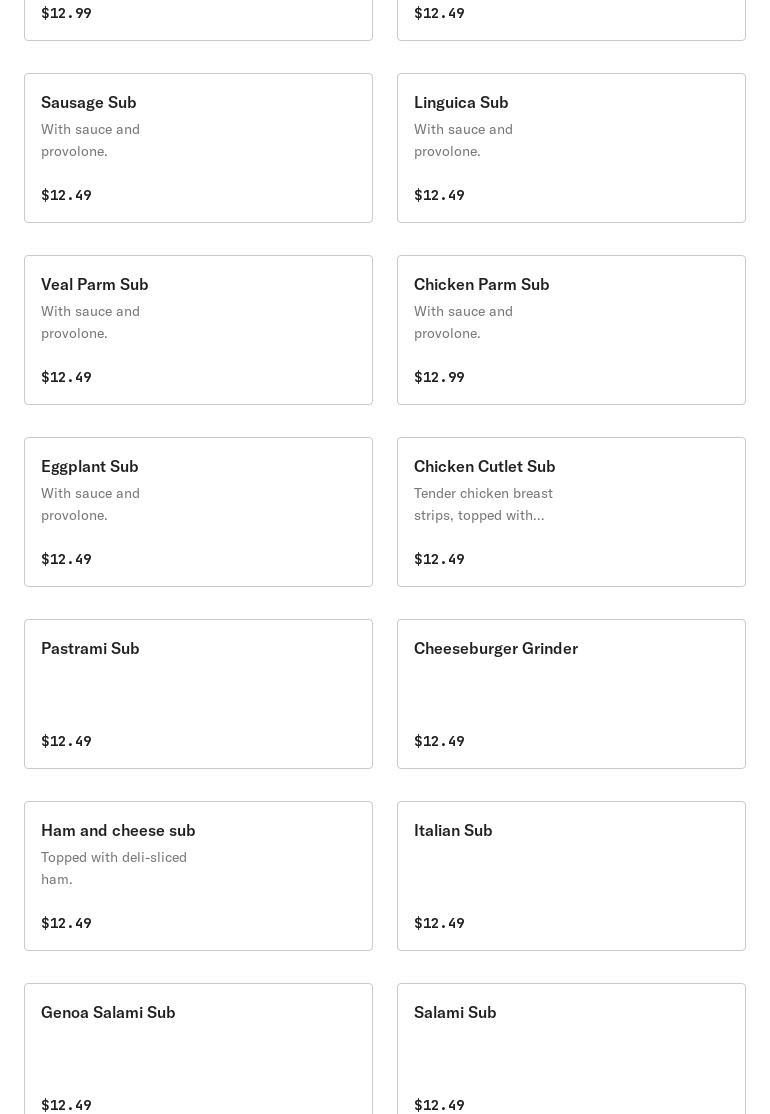Select the Italian Sub item

(571, 876)
